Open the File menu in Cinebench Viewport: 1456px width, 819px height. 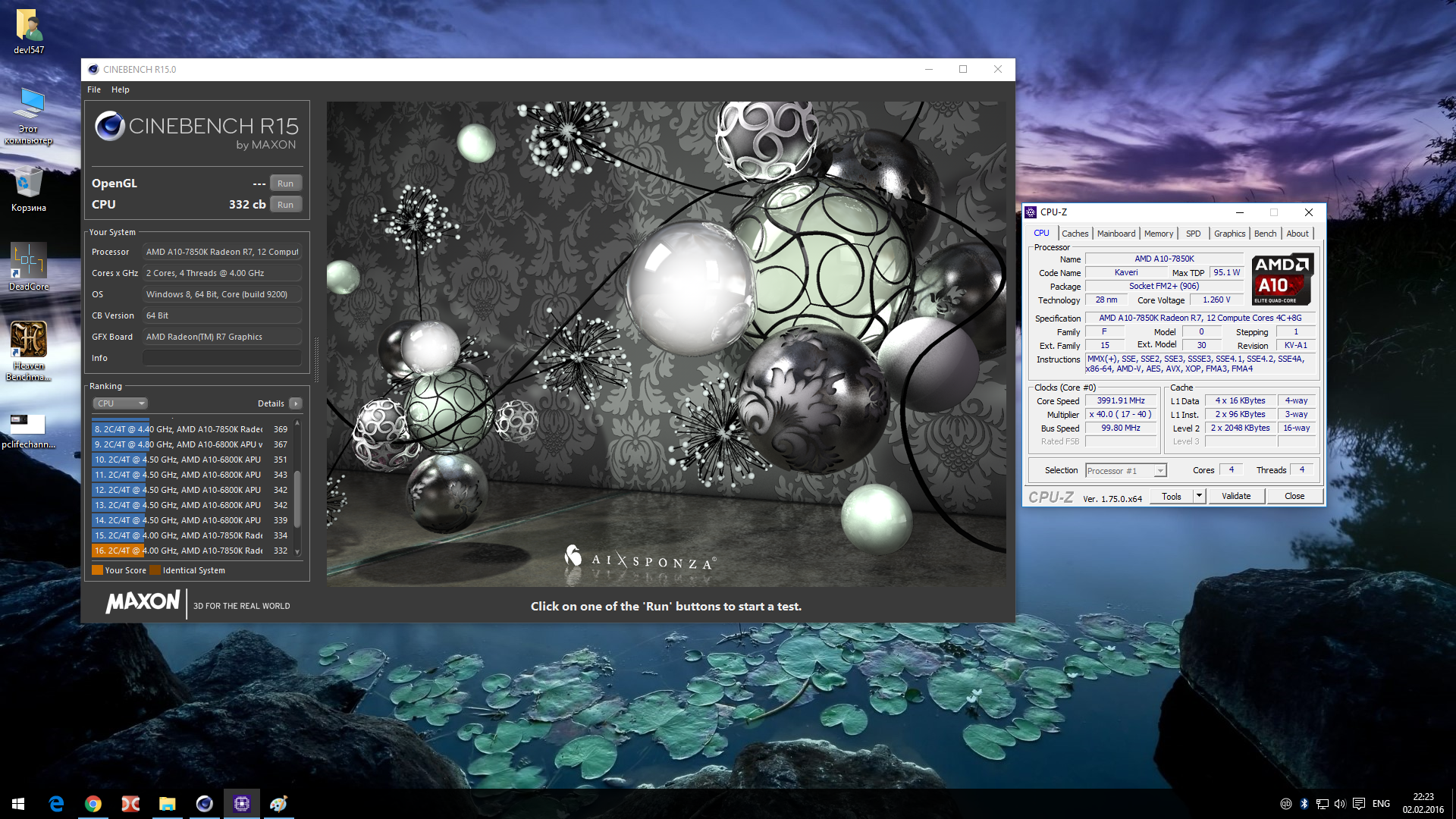tap(94, 89)
